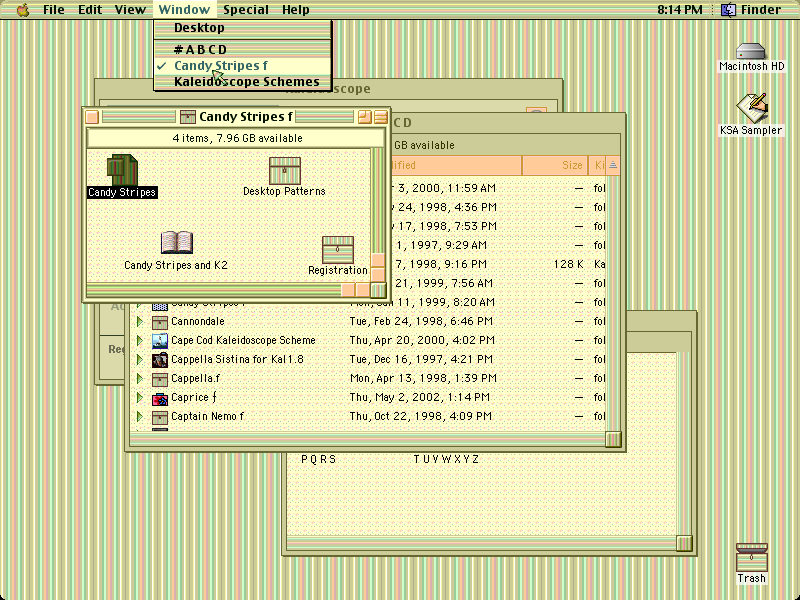800x600 pixels.
Task: Select the Cappella.f folder icon
Action: click(x=160, y=379)
